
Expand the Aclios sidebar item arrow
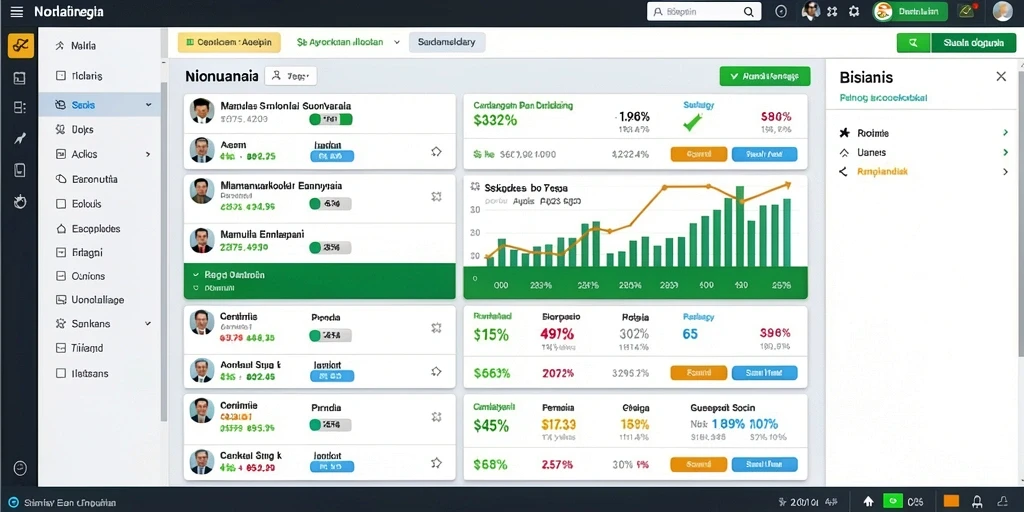point(148,154)
